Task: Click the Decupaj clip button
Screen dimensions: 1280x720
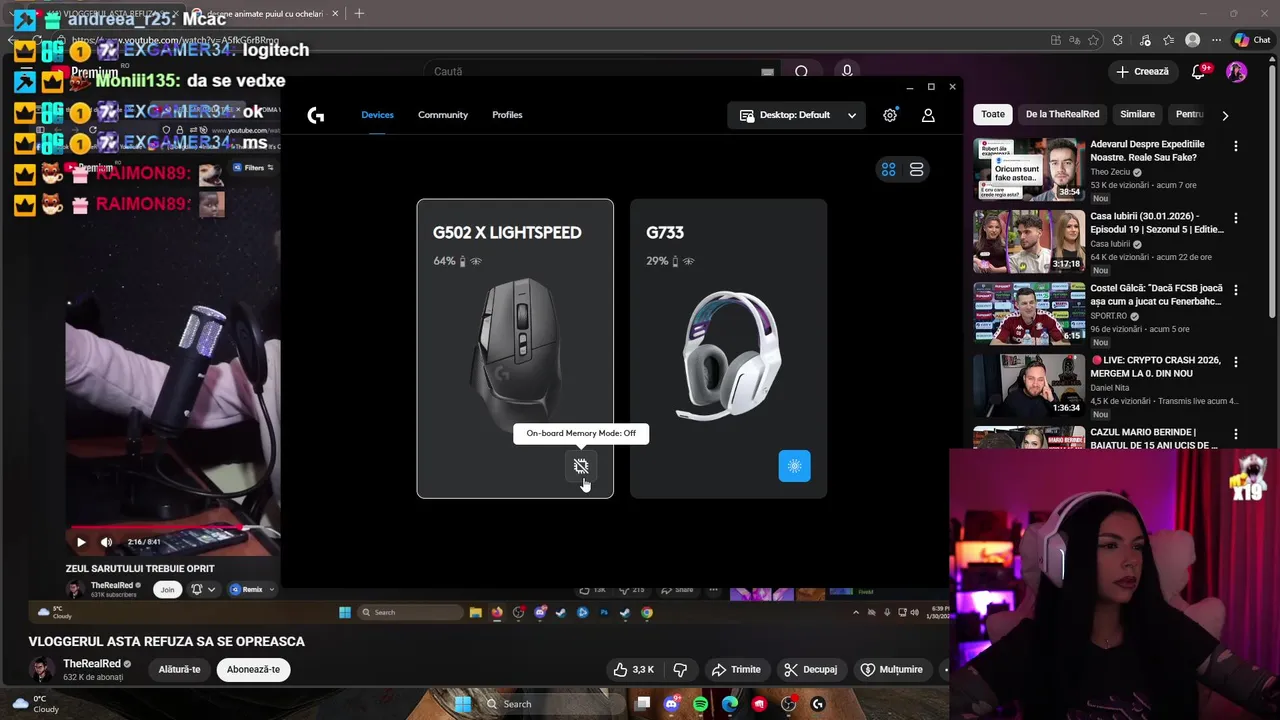Action: pyautogui.click(x=811, y=670)
